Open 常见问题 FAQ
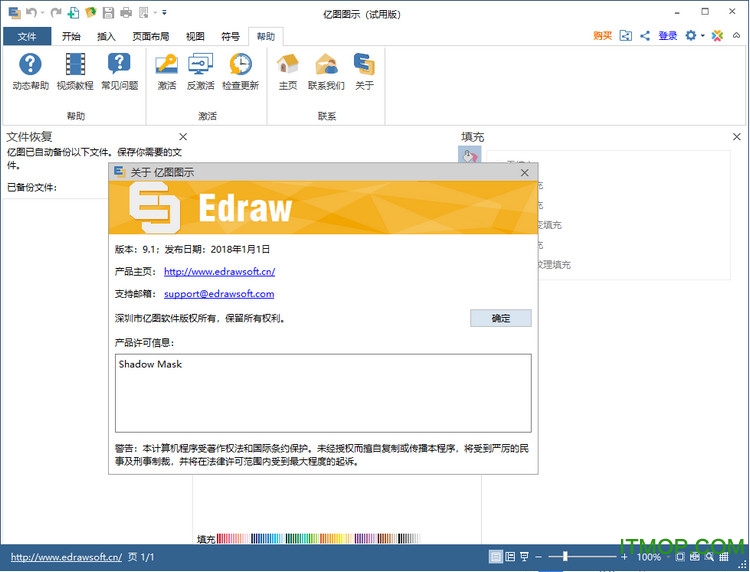The image size is (750, 572). pos(120,72)
